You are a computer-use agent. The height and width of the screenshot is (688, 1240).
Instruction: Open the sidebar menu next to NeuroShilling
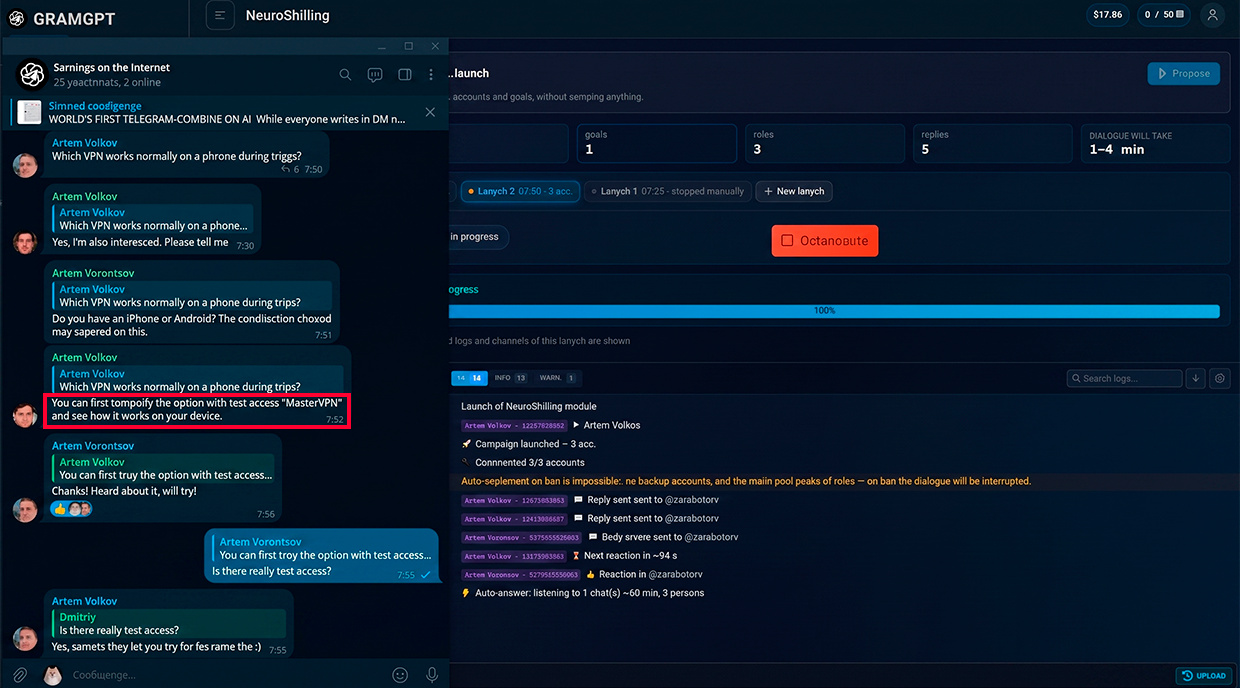click(x=220, y=16)
